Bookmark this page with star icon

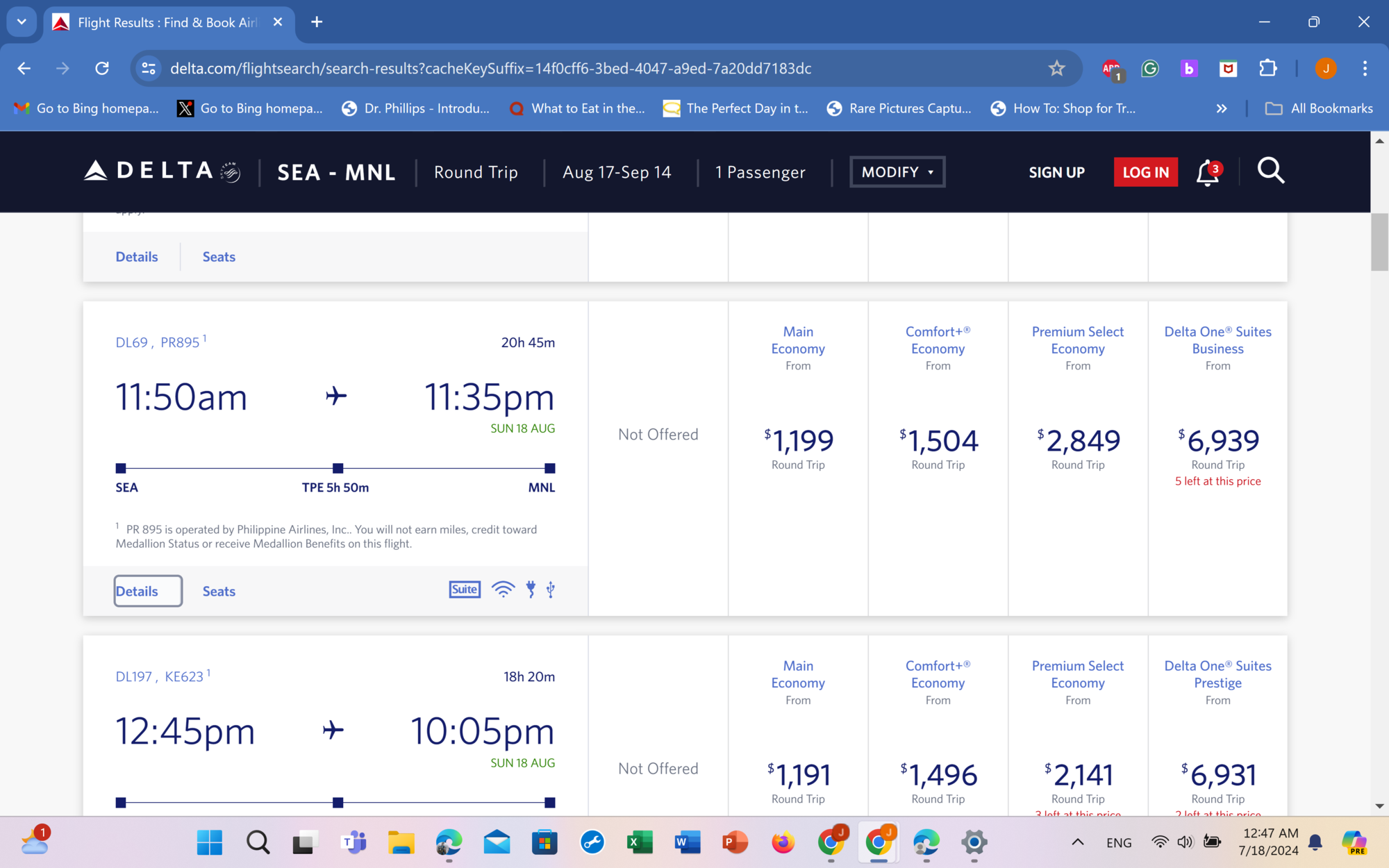[x=1056, y=68]
